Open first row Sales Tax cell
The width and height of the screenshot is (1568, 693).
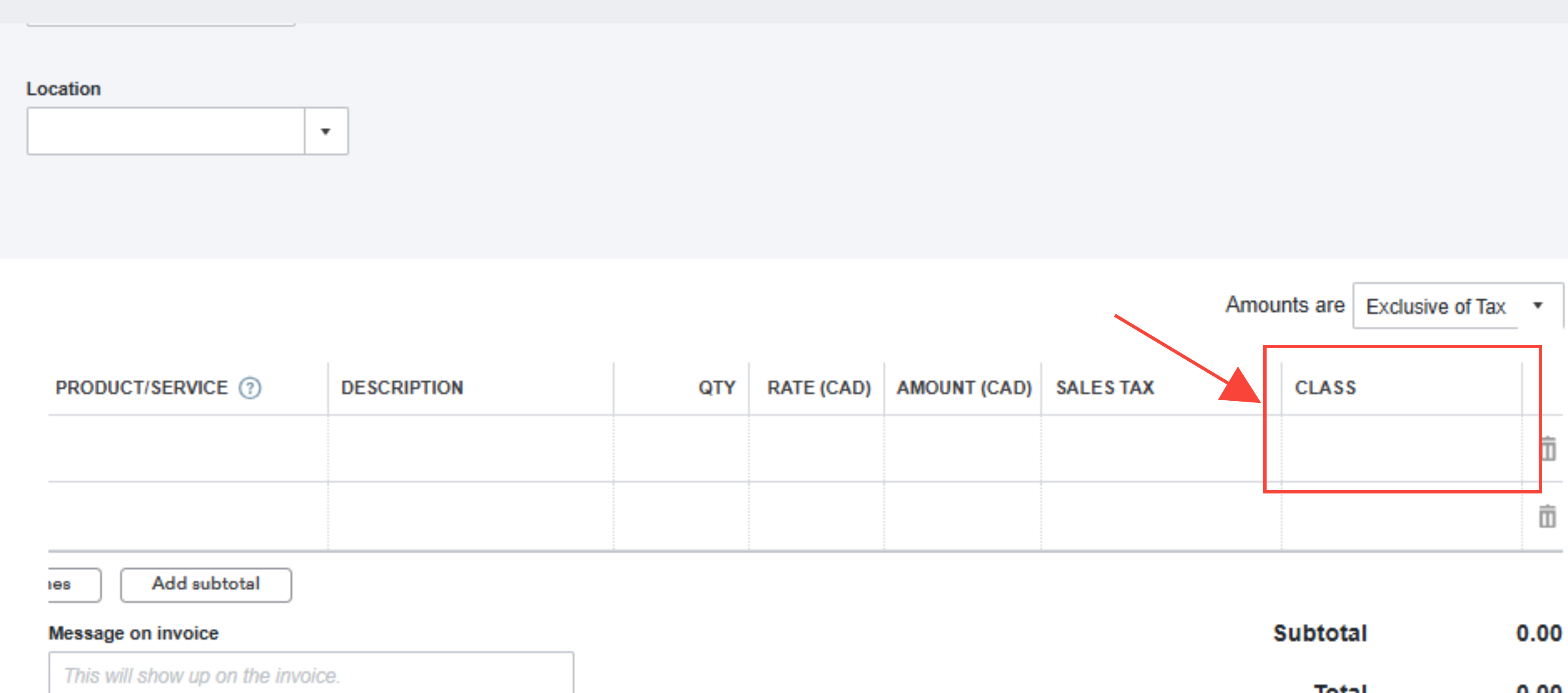tap(1161, 449)
